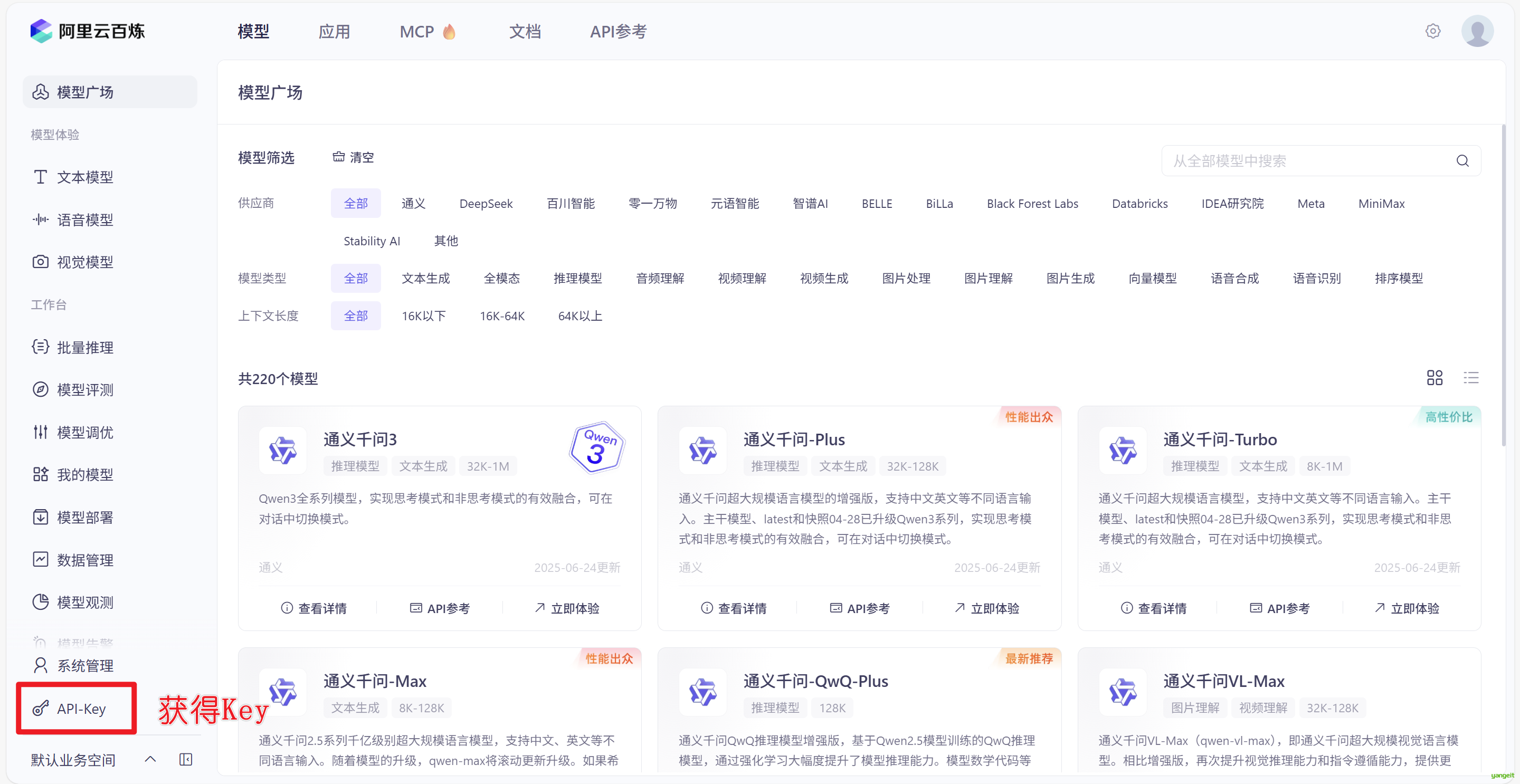Switch to the MCP top tab
1520x784 pixels.
pos(428,31)
